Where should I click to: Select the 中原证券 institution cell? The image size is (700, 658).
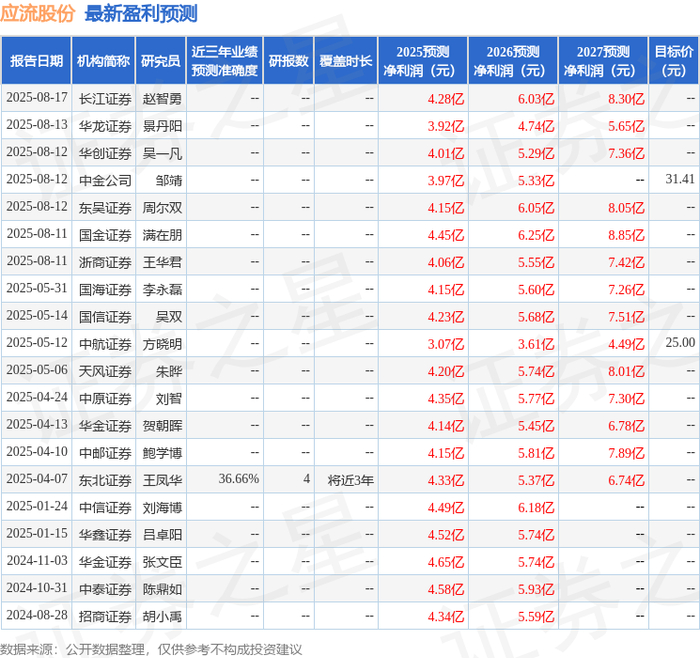pos(105,398)
